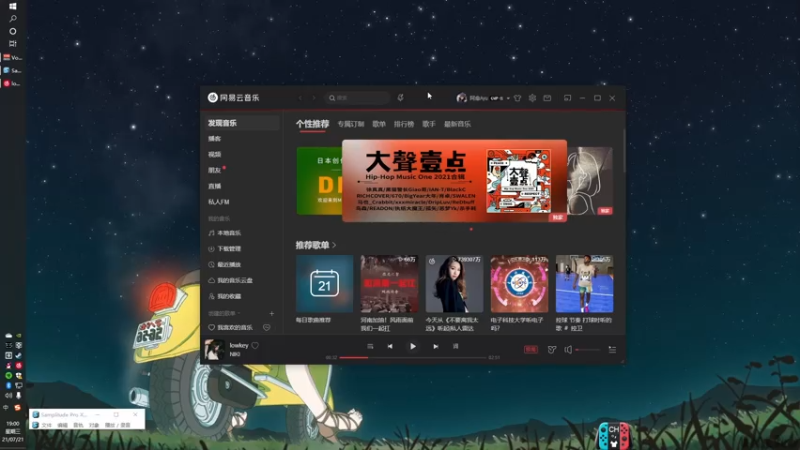Image resolution: width=800 pixels, height=450 pixels.
Task: Expand the 推荐歌单 section chevron
Action: [x=334, y=245]
